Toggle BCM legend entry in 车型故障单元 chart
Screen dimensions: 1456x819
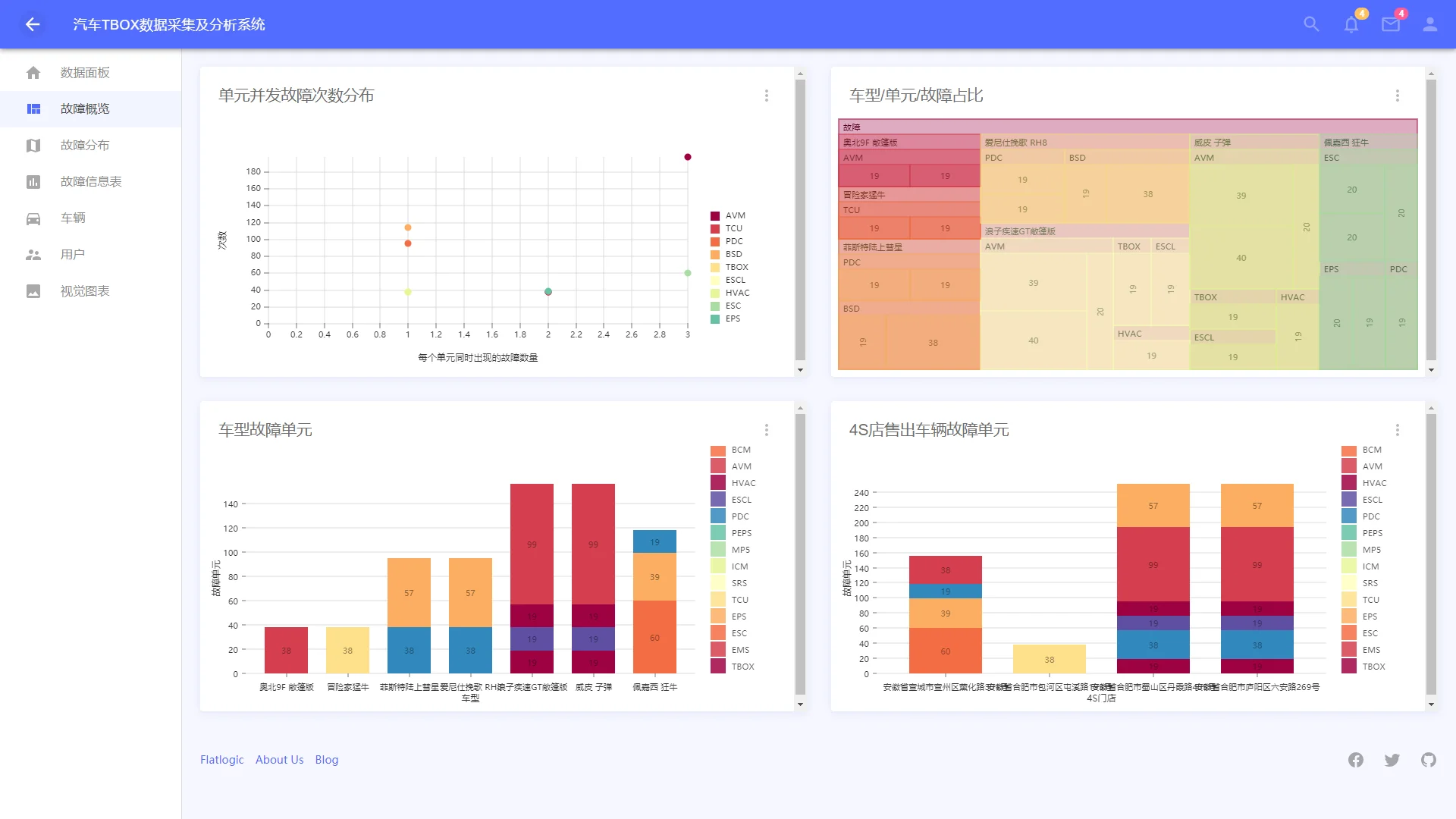pos(740,450)
